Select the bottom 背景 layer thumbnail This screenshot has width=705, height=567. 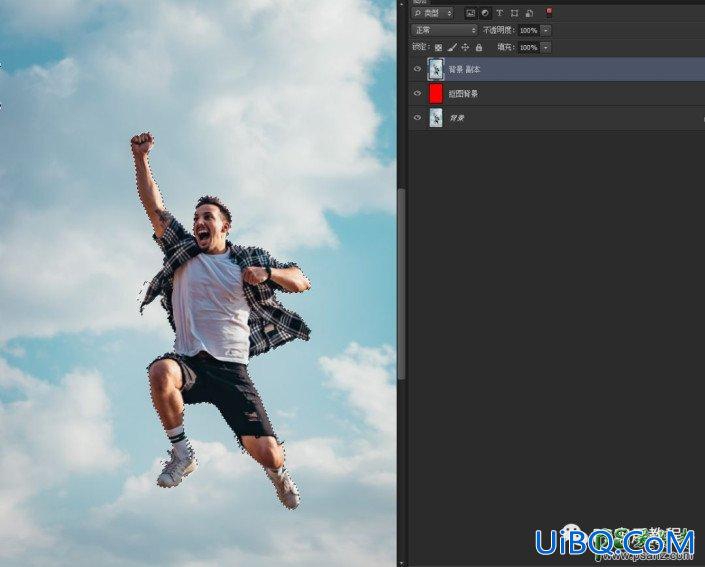(436, 118)
